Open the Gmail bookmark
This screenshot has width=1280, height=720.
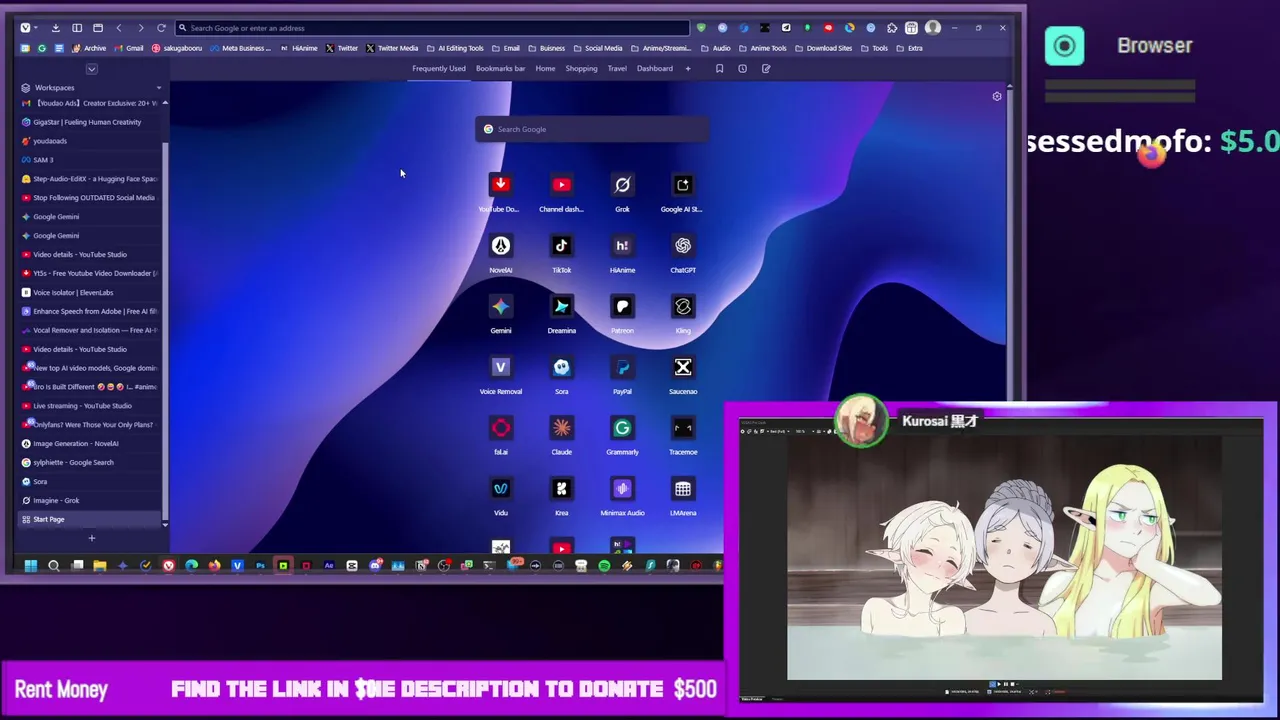pos(128,48)
